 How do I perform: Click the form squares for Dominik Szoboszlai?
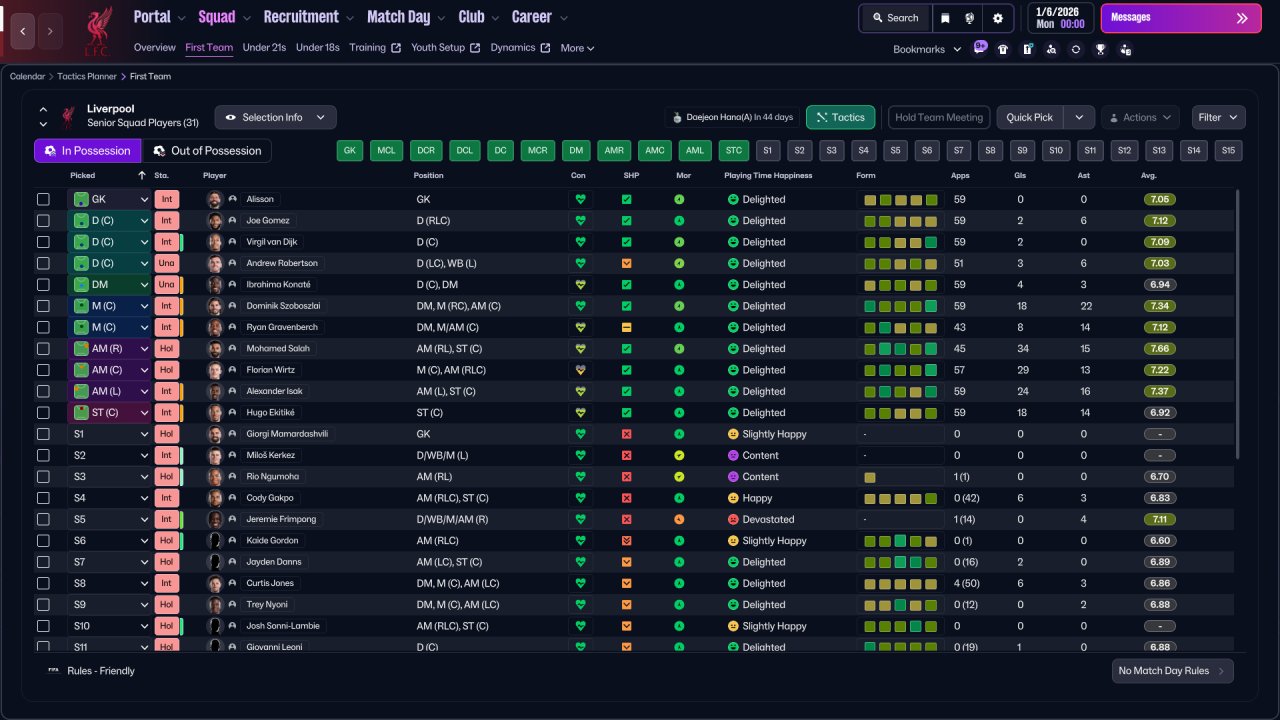point(901,306)
